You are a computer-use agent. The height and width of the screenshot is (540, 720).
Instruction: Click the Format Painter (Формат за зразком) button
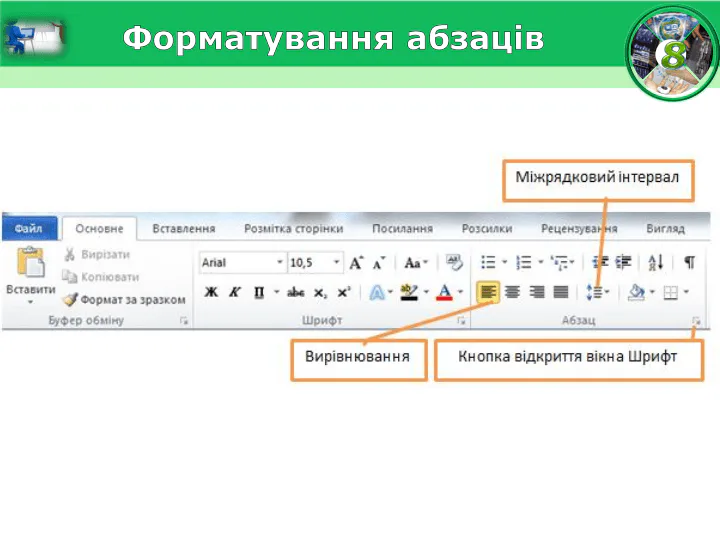click(x=124, y=299)
